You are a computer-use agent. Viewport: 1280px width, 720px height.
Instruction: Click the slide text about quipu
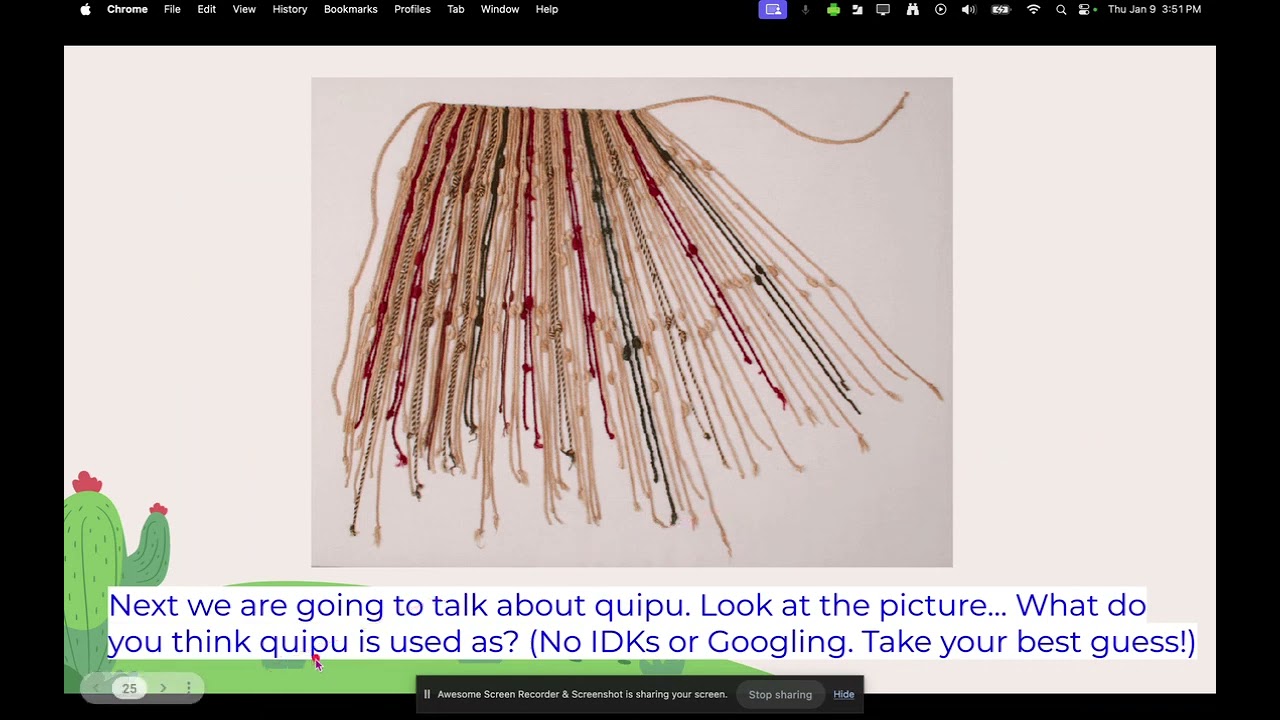coord(651,623)
